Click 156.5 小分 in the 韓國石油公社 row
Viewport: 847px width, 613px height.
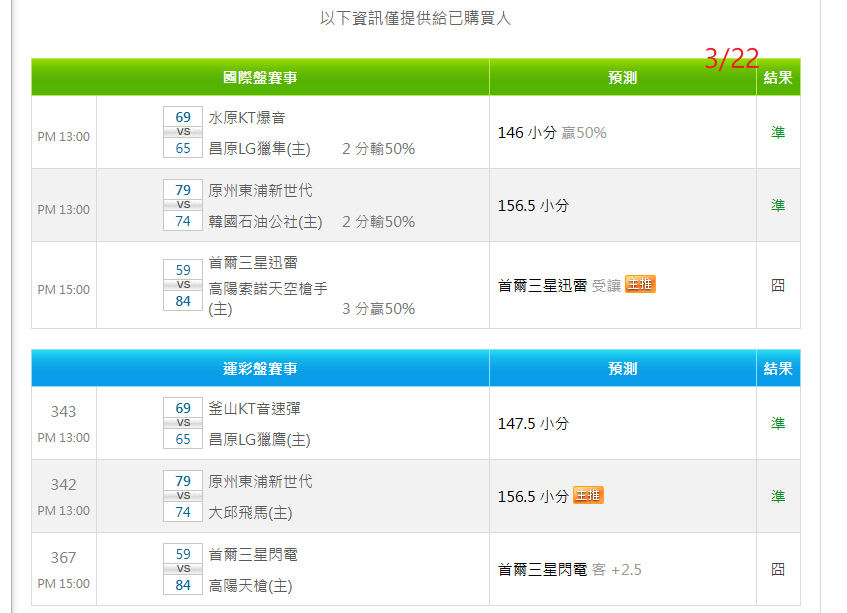(533, 206)
